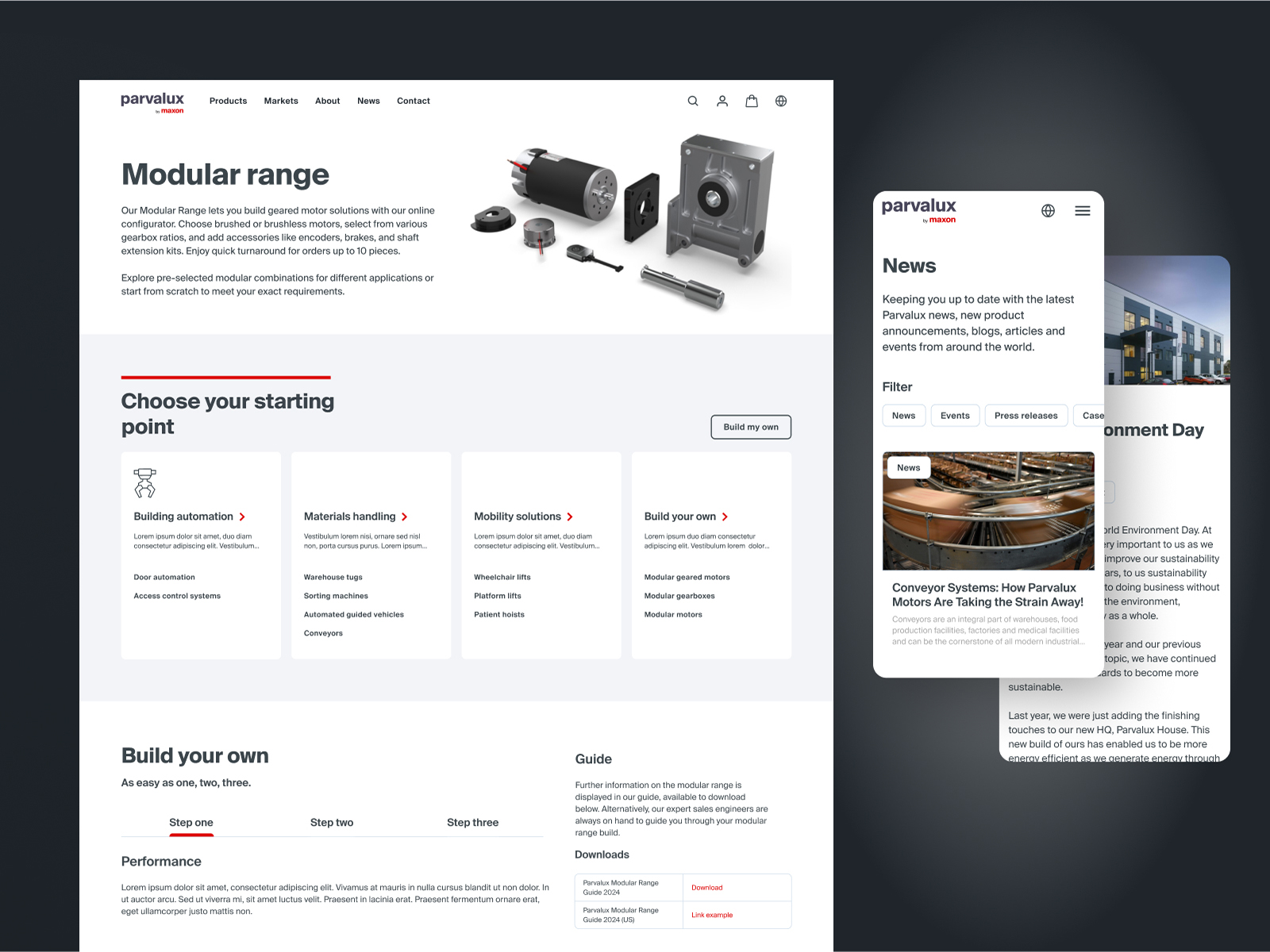Screen dimensions: 1270x952
Task: Open the shopping bag icon
Action: coord(752,101)
